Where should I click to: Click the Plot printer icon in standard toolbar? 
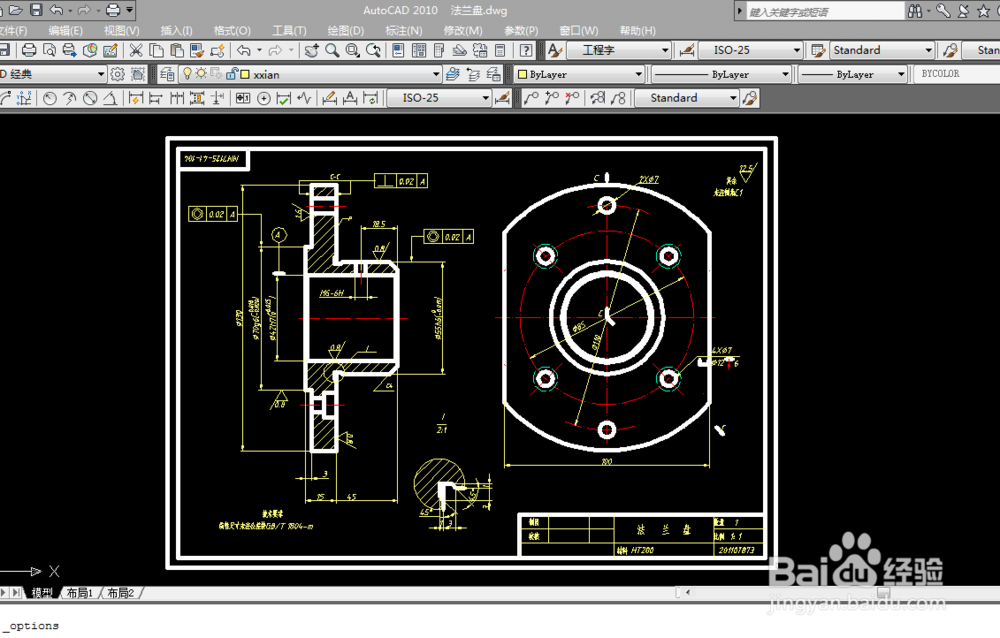[29, 50]
